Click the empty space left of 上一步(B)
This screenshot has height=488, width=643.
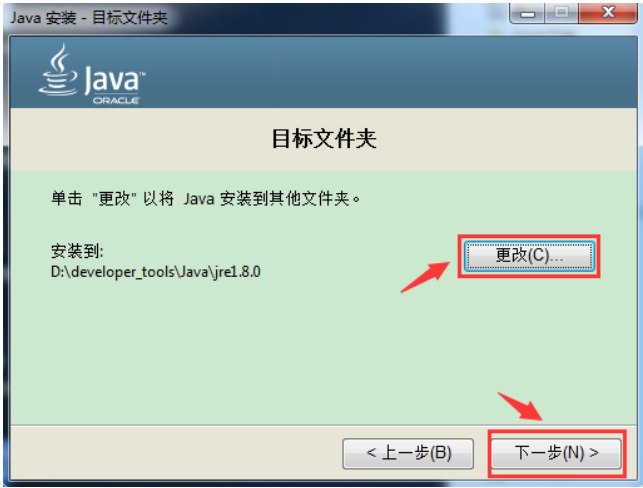point(176,453)
